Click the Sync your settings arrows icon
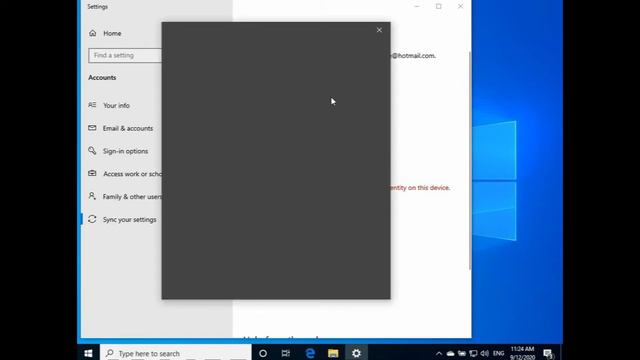640x360 pixels. [92, 219]
